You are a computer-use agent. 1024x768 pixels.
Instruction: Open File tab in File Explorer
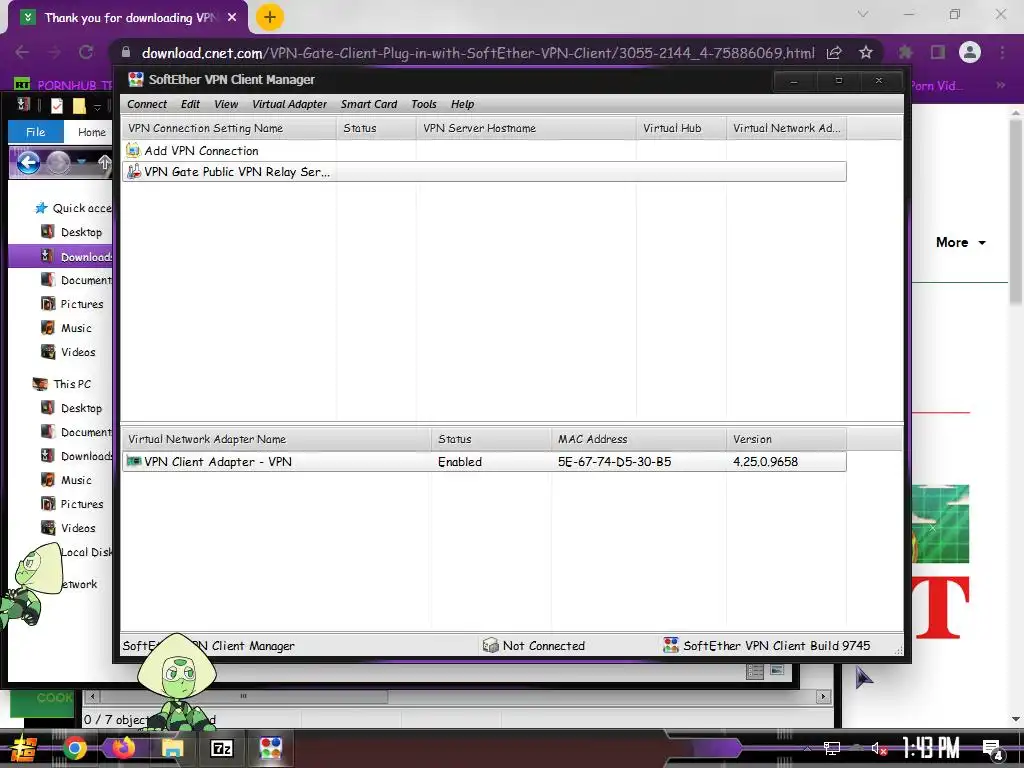(36, 132)
